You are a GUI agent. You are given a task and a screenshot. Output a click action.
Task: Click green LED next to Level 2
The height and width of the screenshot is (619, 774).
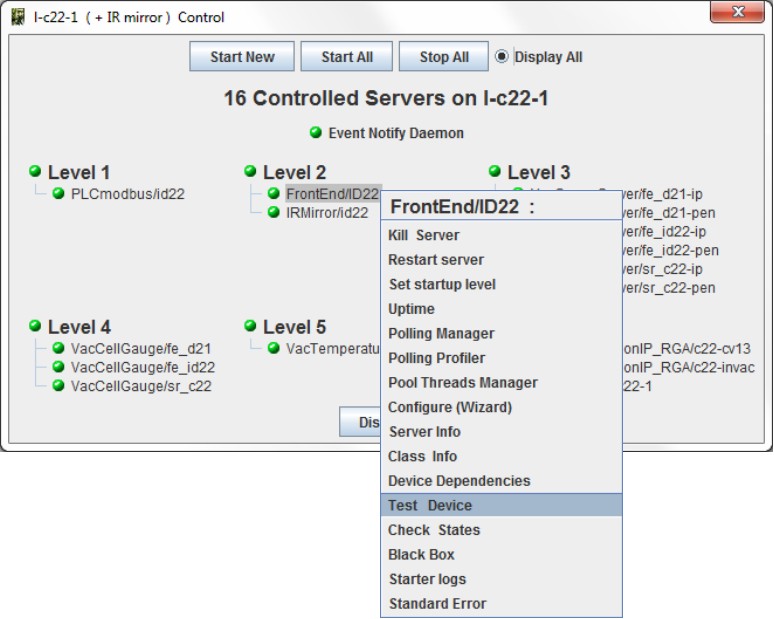[251, 172]
